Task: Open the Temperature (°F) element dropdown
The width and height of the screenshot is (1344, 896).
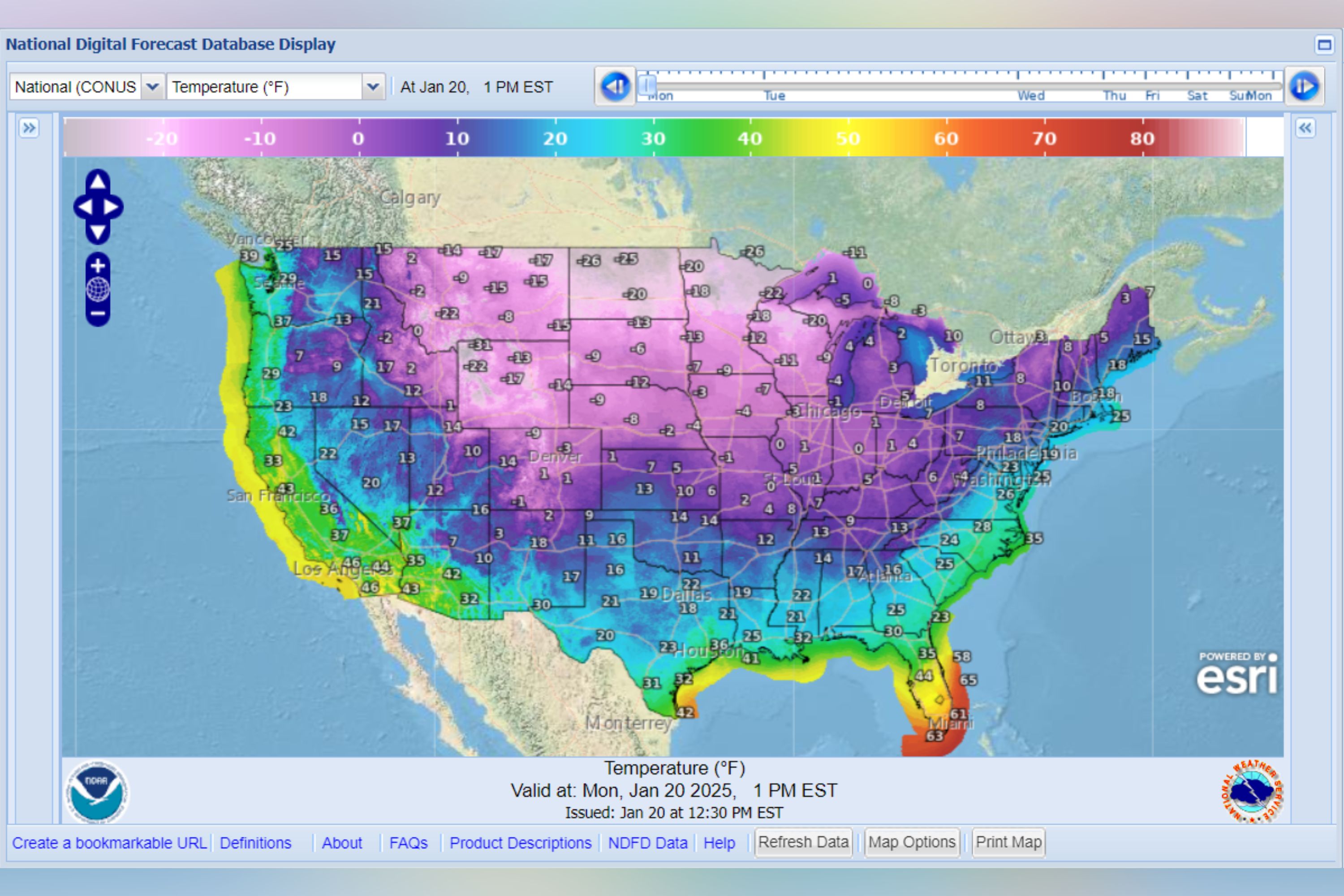Action: [374, 87]
